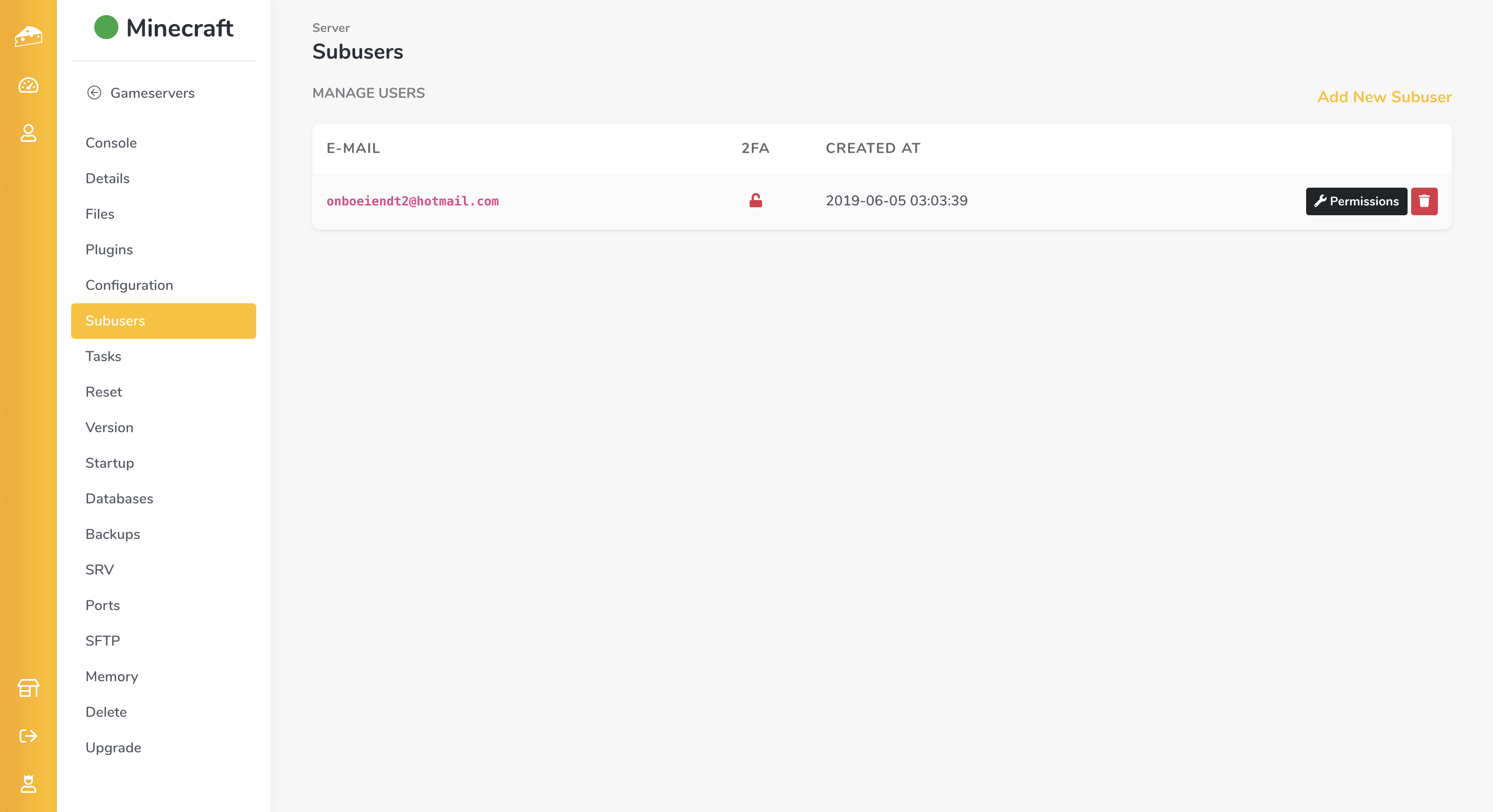Screen dimensions: 1493x812
Task: Open the dashboard gauge icon
Action: click(x=28, y=86)
